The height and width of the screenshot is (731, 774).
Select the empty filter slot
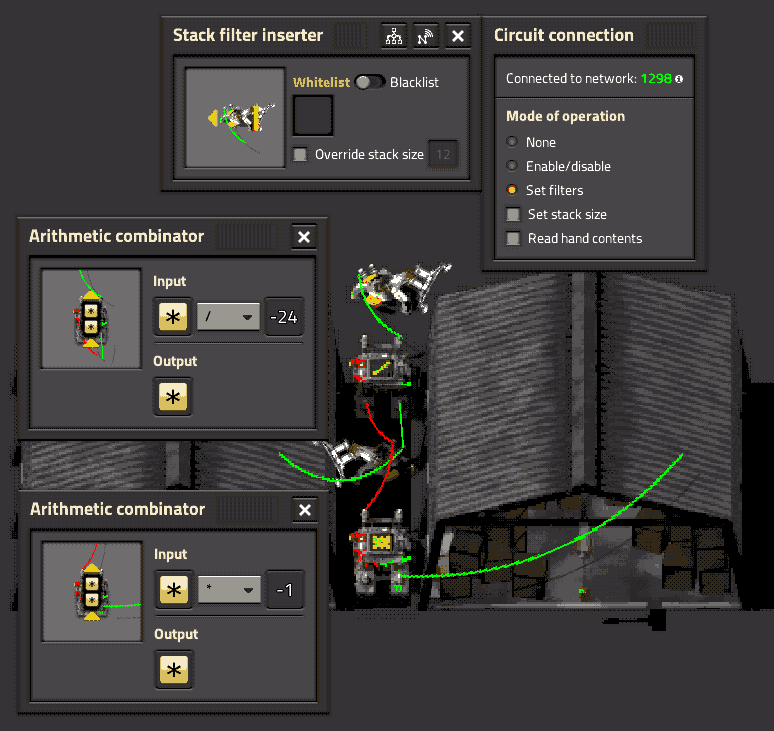coord(313,115)
